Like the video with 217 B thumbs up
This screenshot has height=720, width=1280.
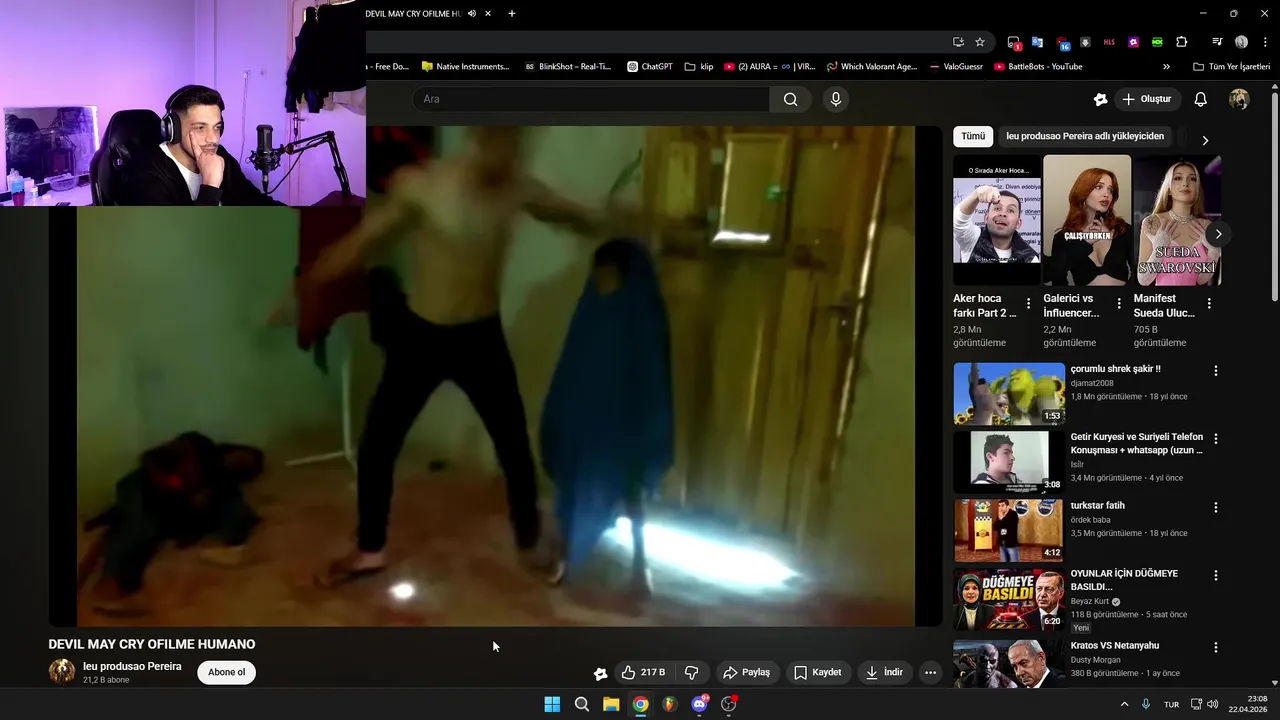(x=643, y=672)
